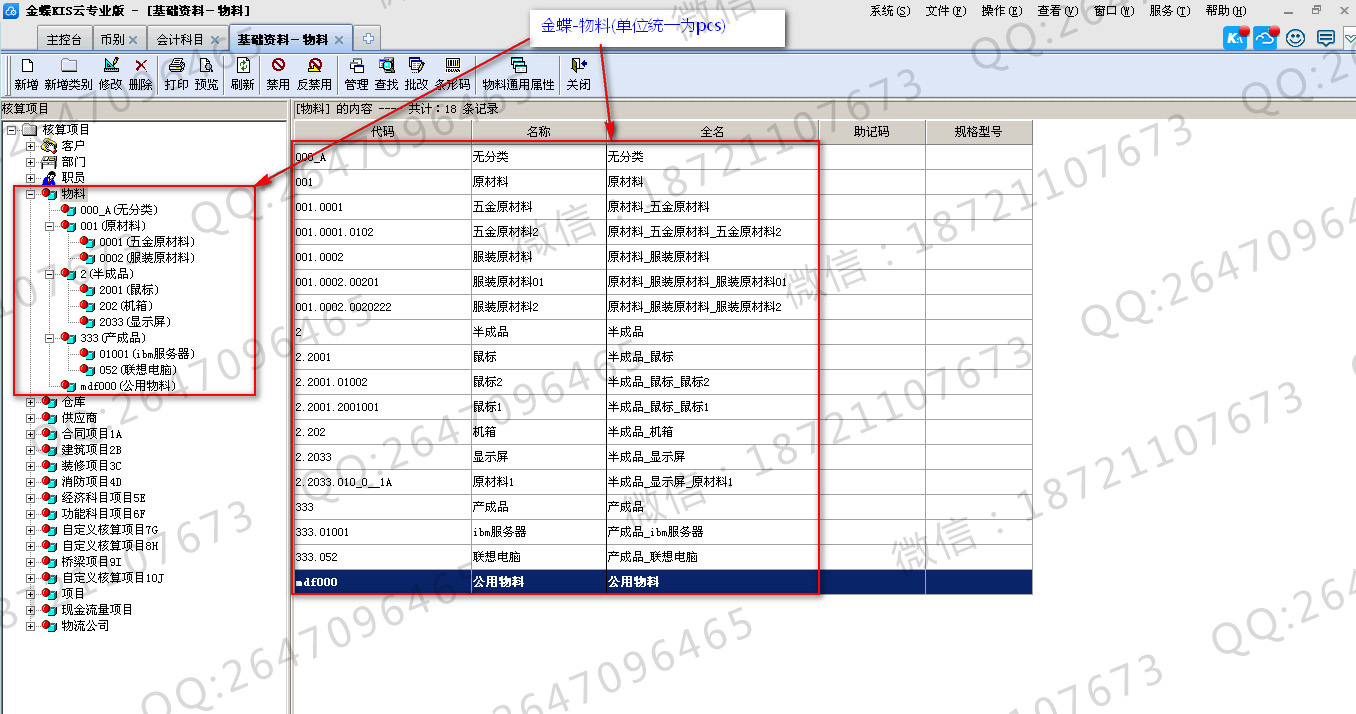Collapse the 2 (半成品) tree node
Viewport: 1356px width, 714px height.
coord(50,274)
